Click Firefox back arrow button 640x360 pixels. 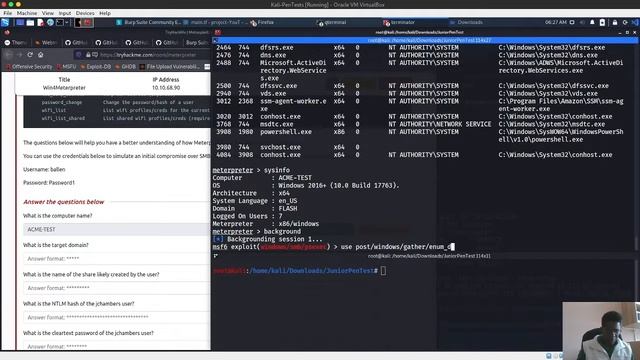click(9, 55)
